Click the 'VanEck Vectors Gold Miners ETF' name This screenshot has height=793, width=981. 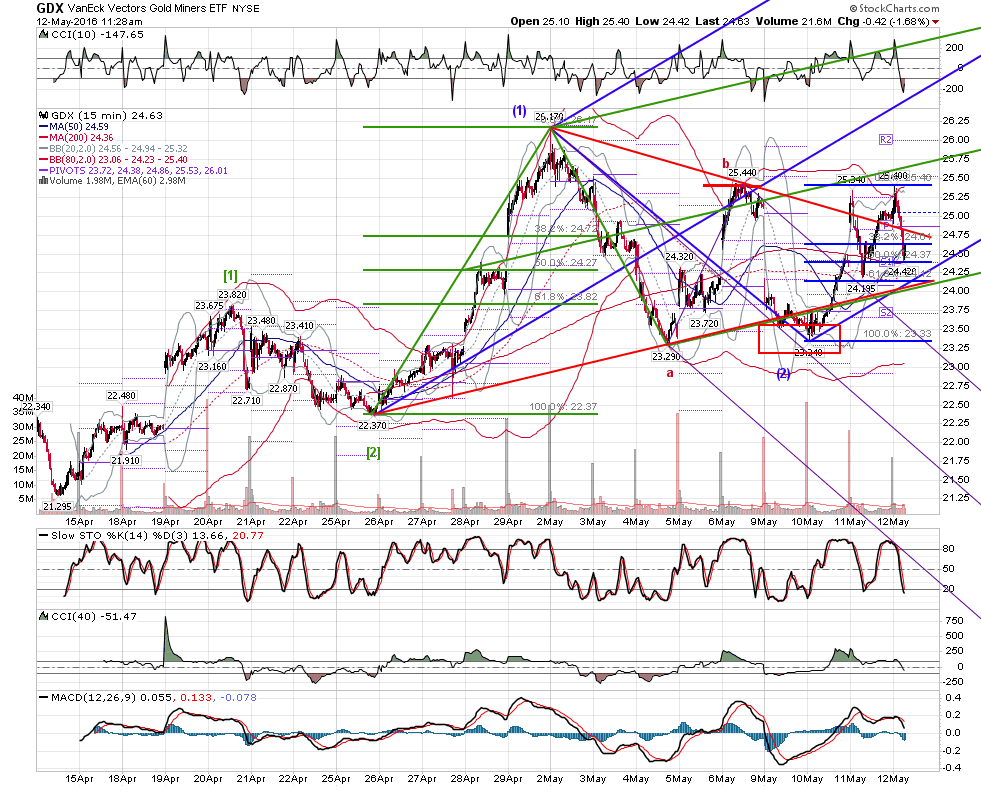147,9
